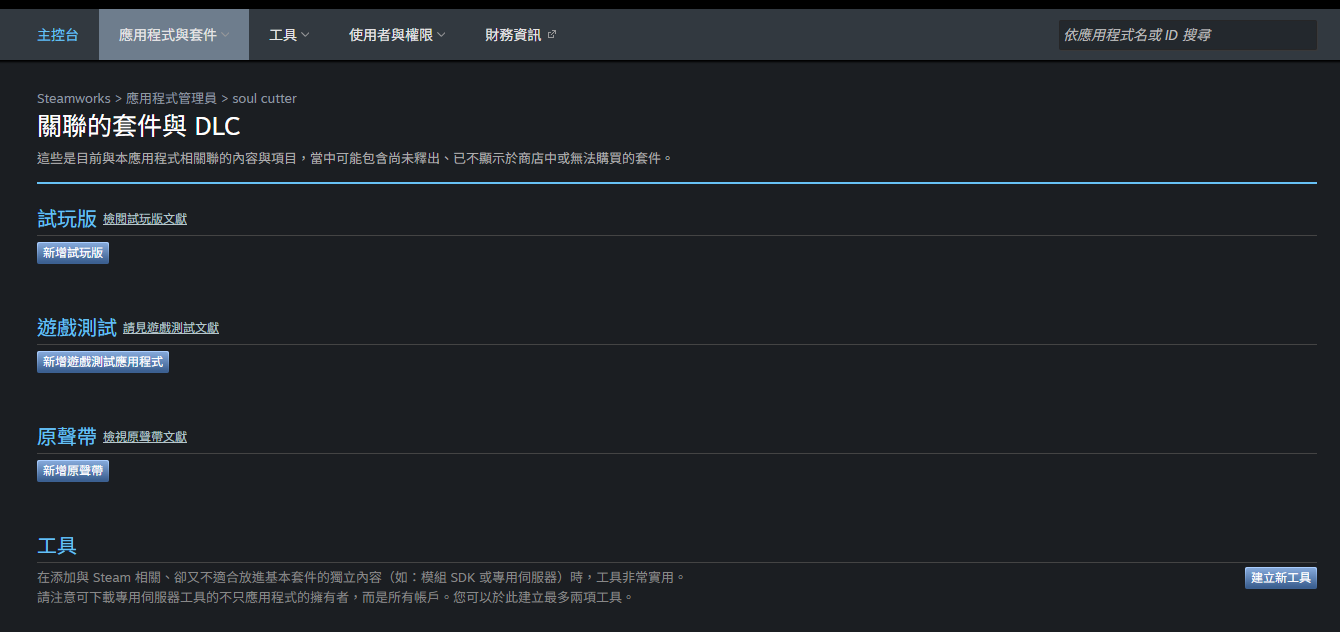Open the 檢閱試玩版文獻 documentation link
Image resolution: width=1340 pixels, height=632 pixels.
coord(146,218)
